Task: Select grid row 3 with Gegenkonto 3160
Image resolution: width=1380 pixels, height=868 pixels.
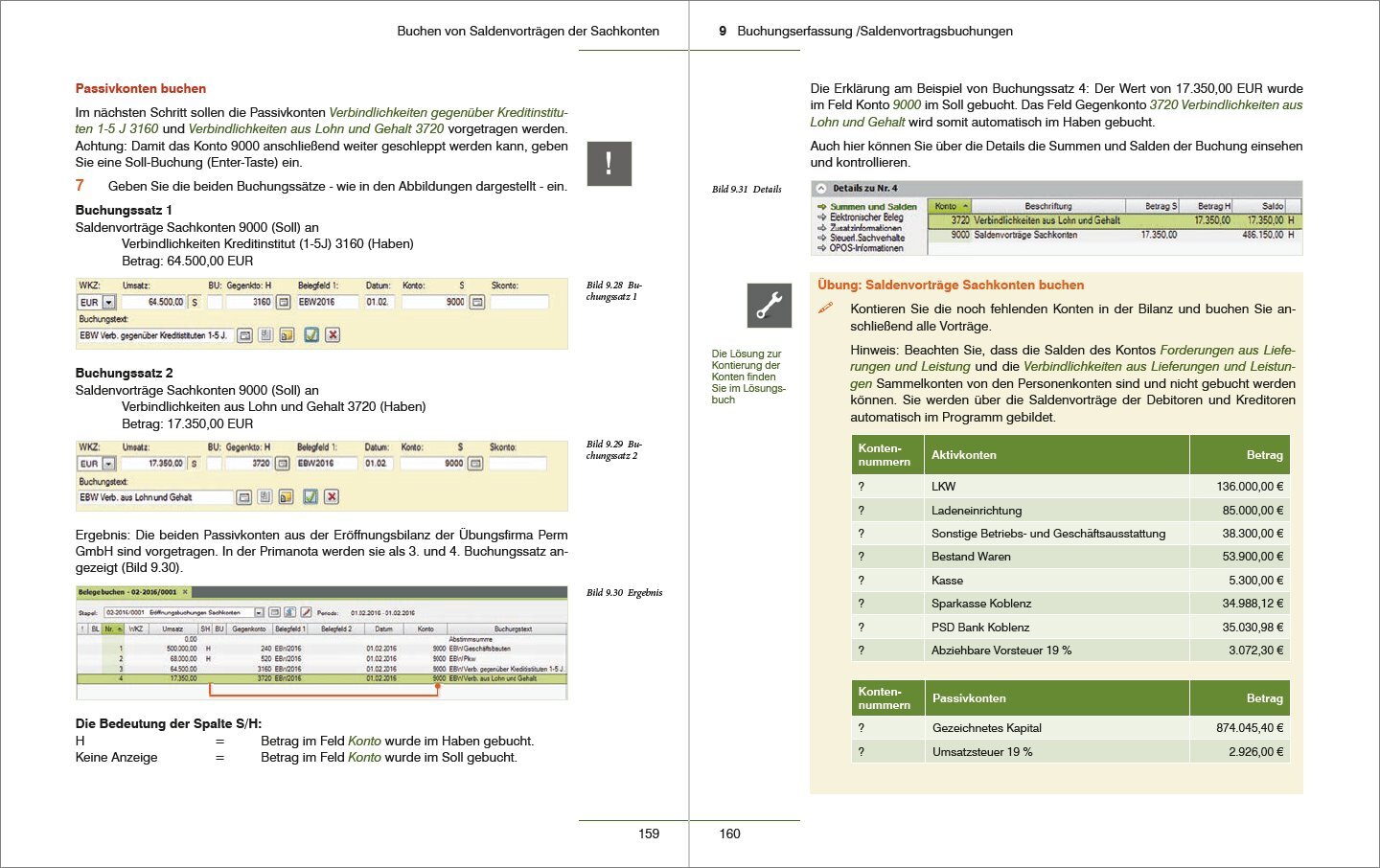Action: pos(321,669)
